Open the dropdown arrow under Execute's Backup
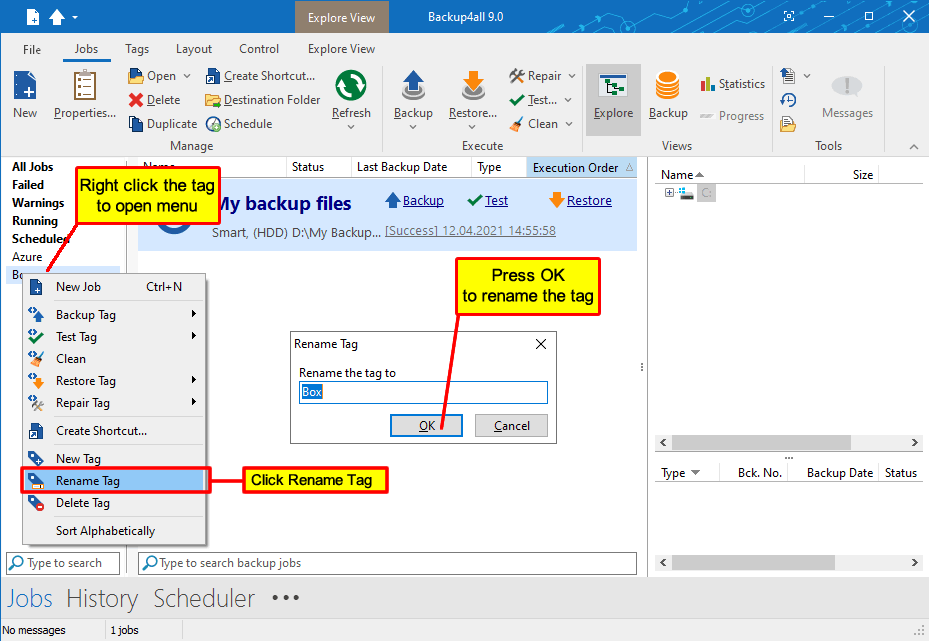Viewport: 929px width, 641px height. point(413,127)
